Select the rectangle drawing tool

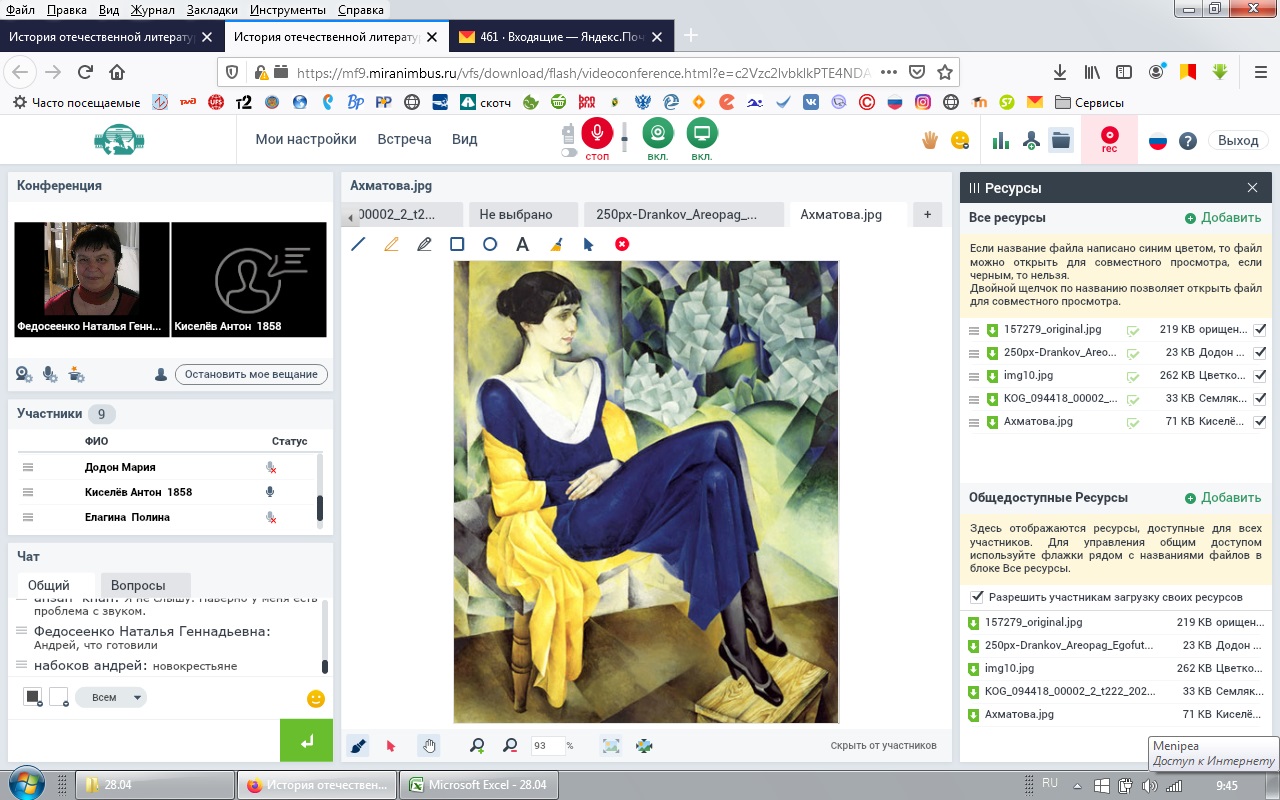457,244
